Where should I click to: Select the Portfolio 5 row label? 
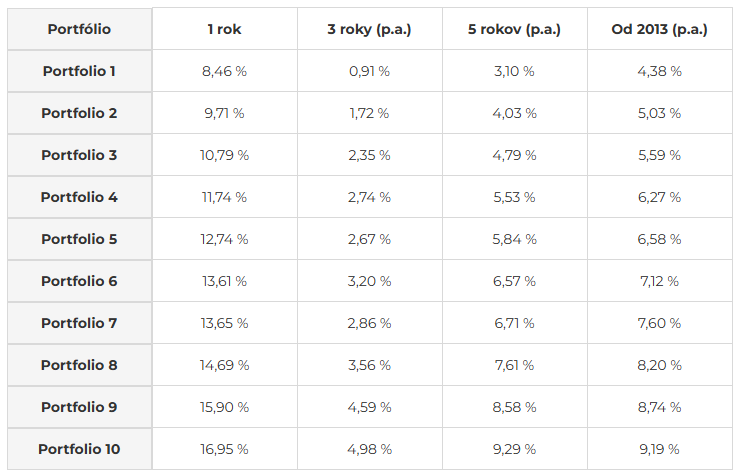(79, 239)
